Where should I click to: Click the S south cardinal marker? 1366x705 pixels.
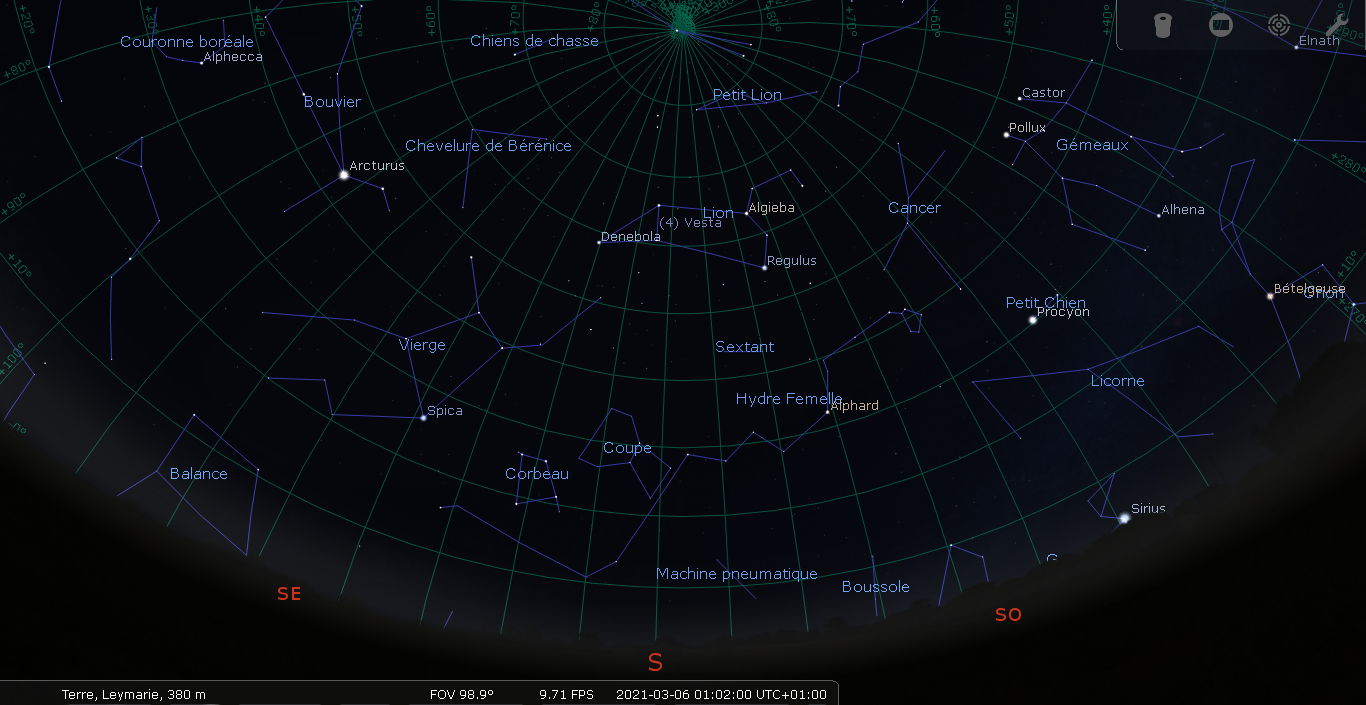(x=656, y=662)
